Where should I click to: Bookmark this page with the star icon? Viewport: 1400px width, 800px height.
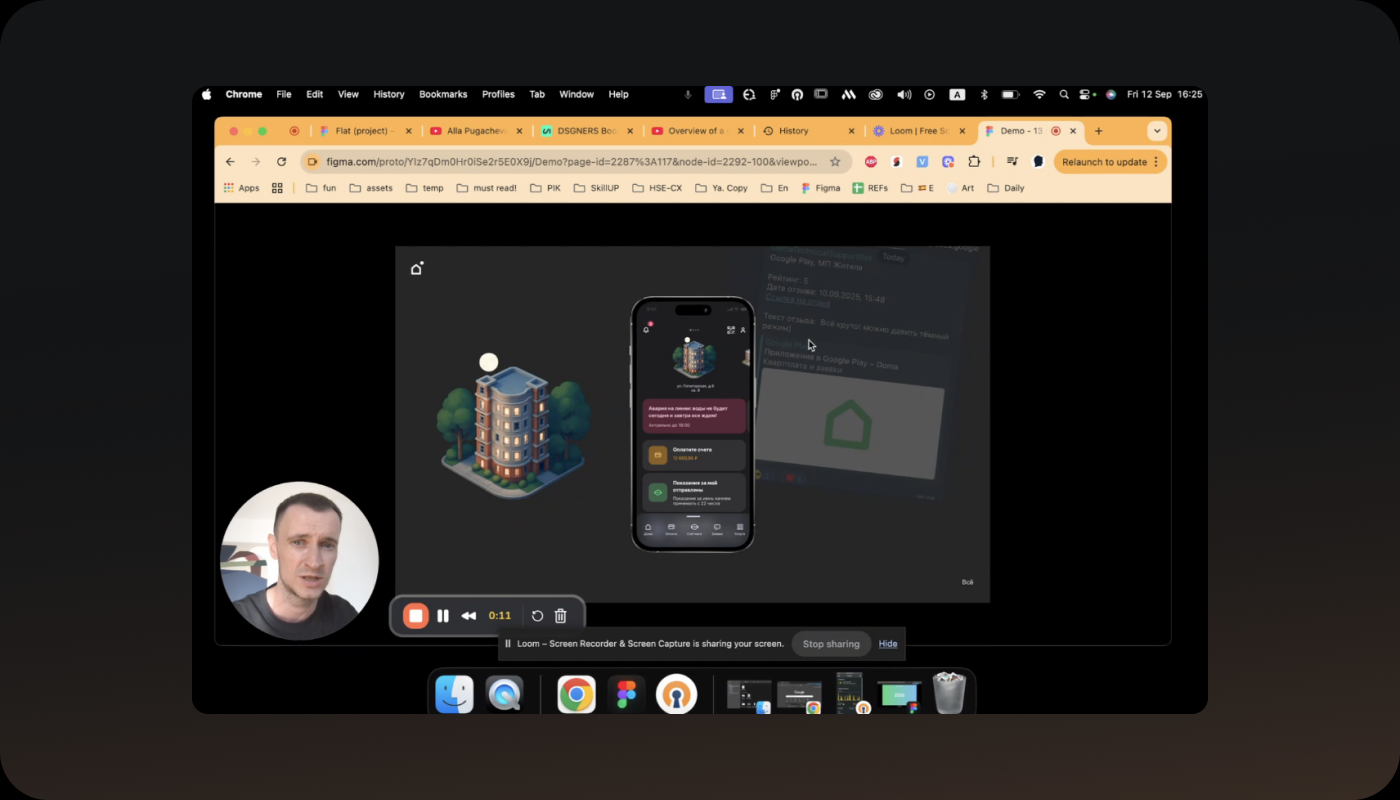point(835,162)
